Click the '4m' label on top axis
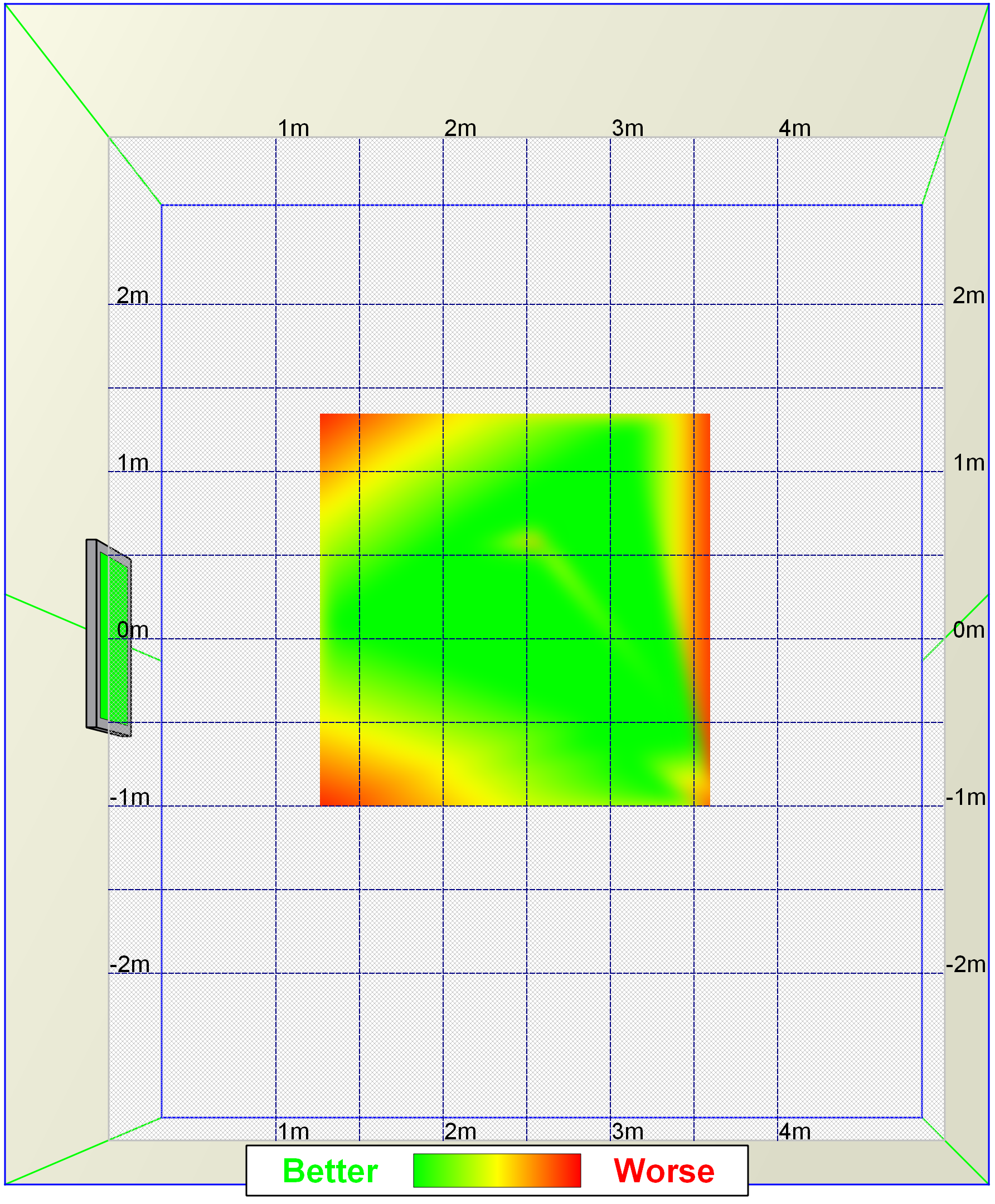 tap(794, 128)
